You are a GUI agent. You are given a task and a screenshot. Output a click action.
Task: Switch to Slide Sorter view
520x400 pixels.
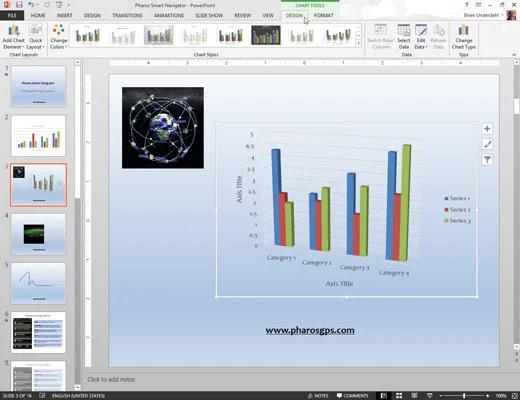[x=399, y=396]
